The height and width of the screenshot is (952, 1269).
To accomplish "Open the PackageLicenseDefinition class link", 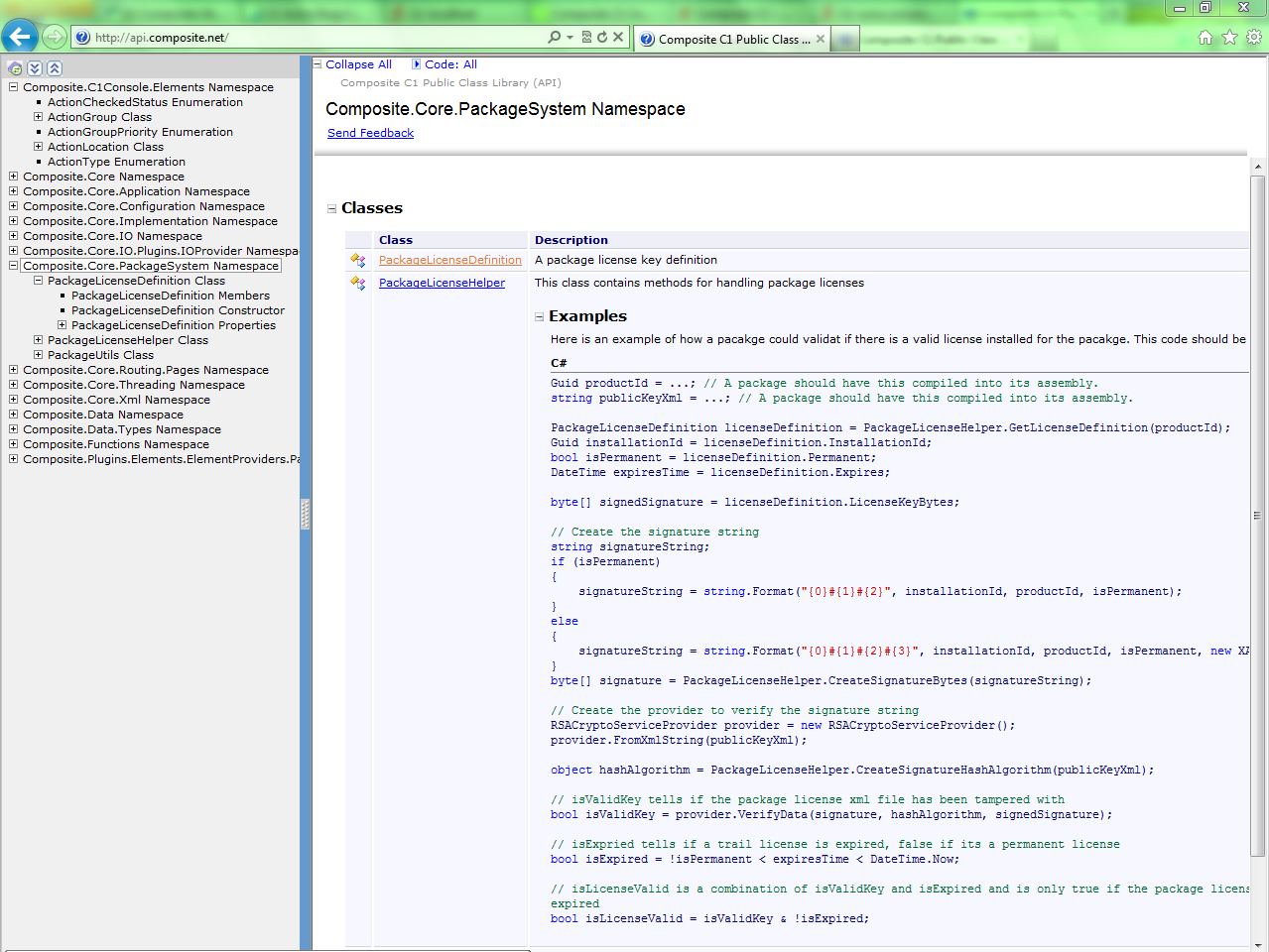I will coord(449,261).
